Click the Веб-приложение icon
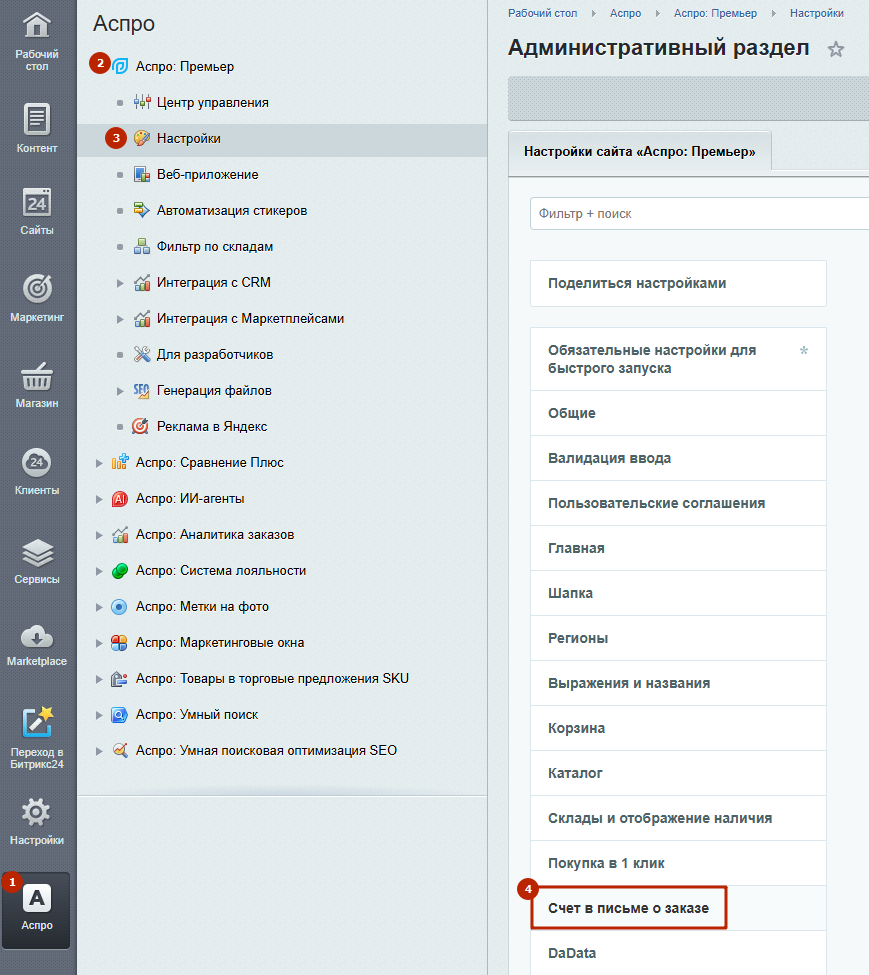 click(142, 174)
